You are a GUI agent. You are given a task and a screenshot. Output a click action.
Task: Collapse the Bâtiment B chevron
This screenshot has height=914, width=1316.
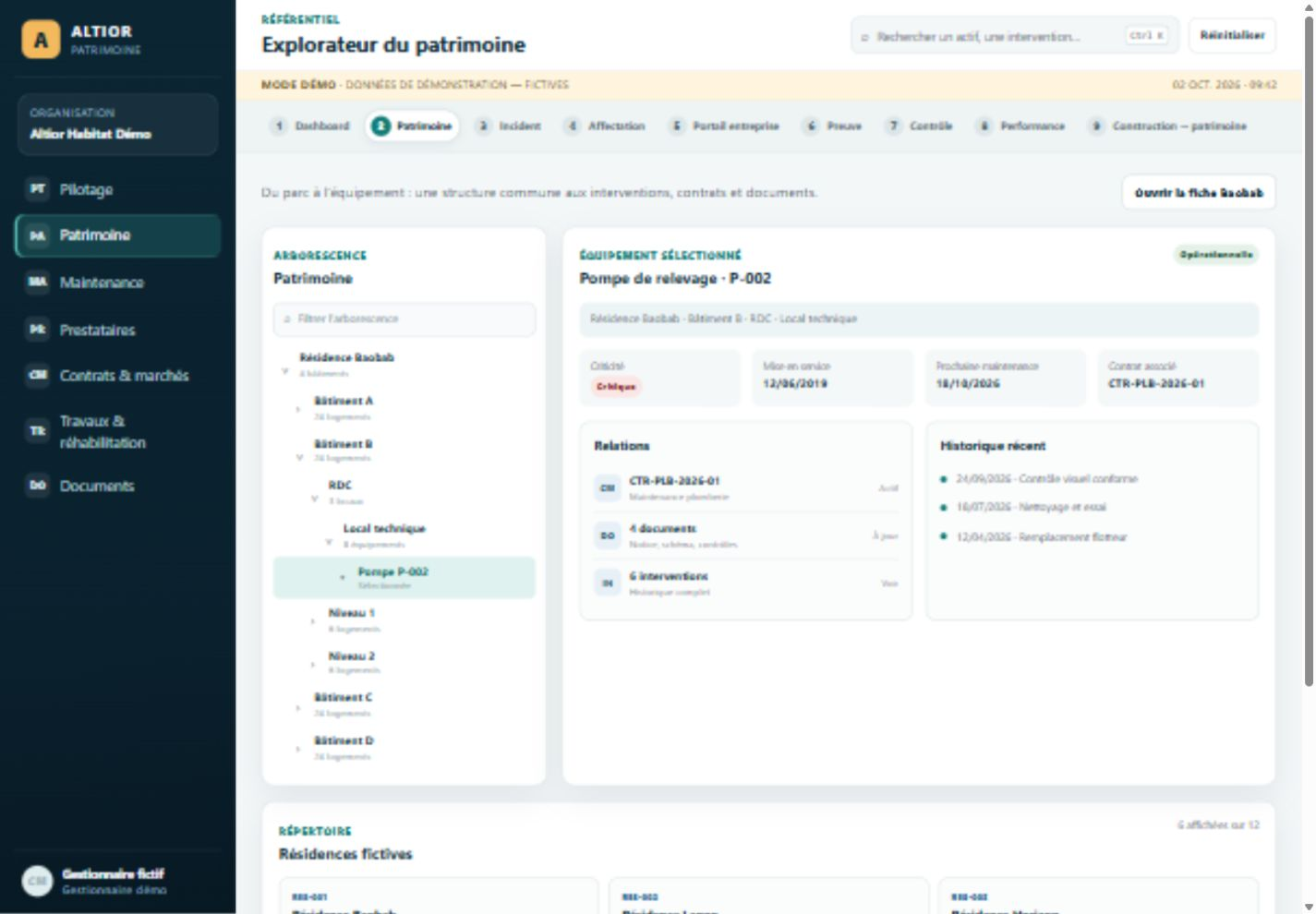point(299,457)
